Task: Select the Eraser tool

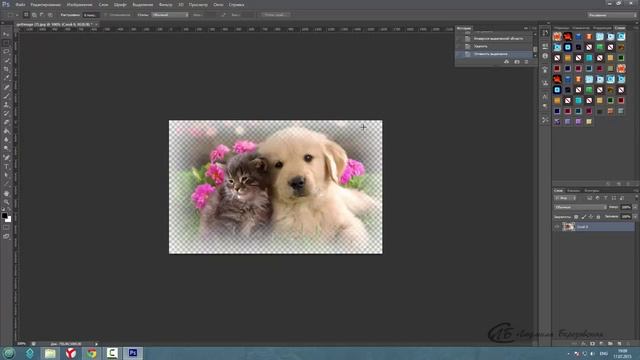Action: tap(6, 122)
